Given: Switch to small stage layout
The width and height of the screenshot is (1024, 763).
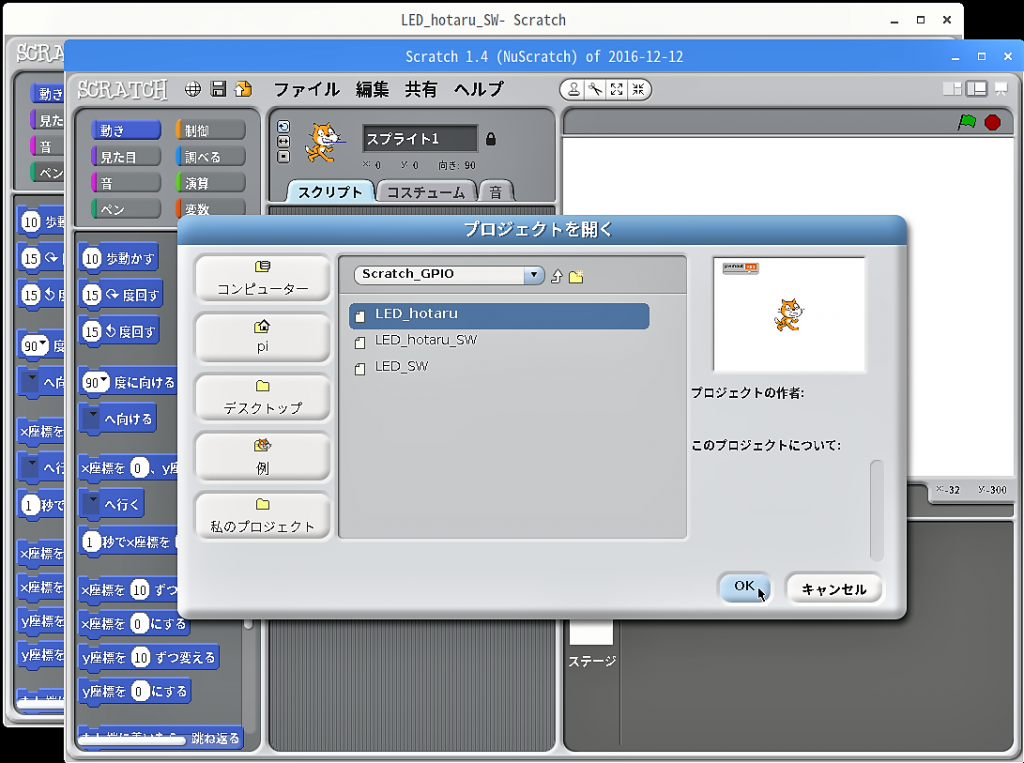Looking at the screenshot, I should click(952, 89).
